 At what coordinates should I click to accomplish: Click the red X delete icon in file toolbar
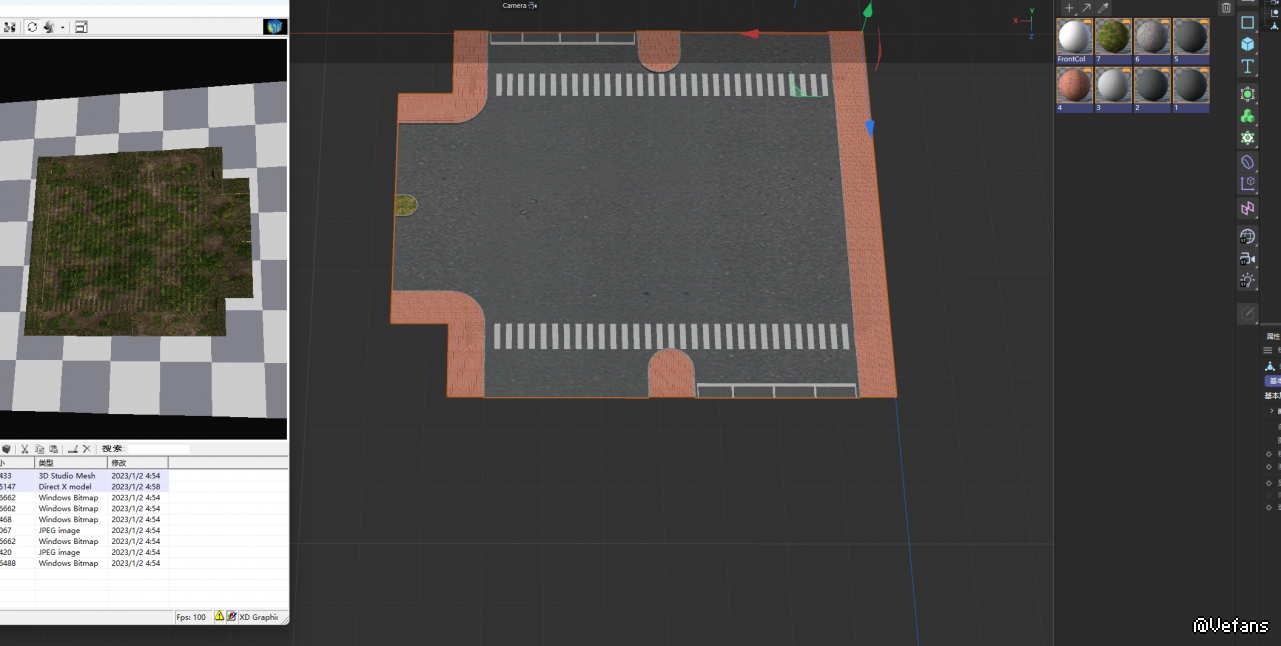[87, 450]
